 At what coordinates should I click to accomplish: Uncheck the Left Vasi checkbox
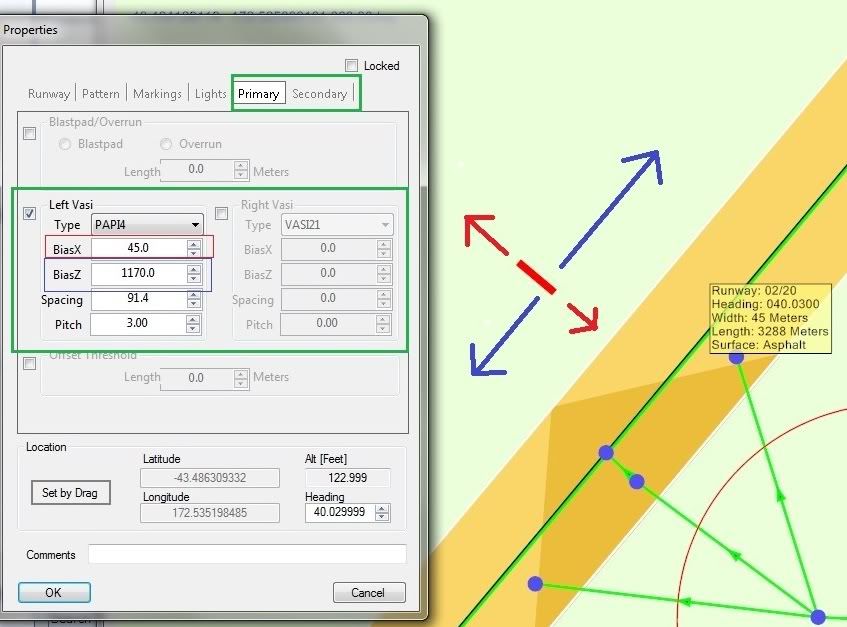point(30,213)
